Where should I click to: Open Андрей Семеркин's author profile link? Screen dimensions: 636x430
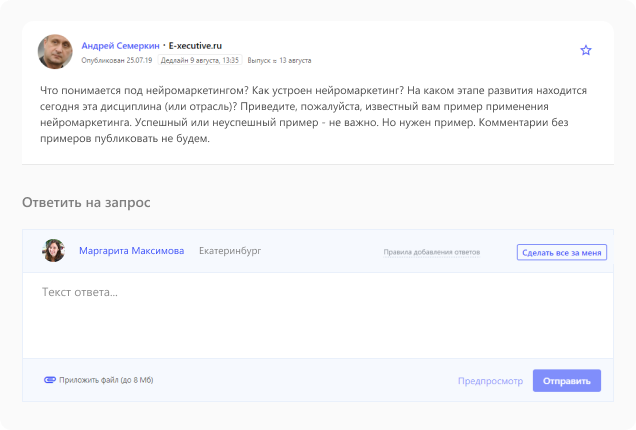(x=120, y=46)
